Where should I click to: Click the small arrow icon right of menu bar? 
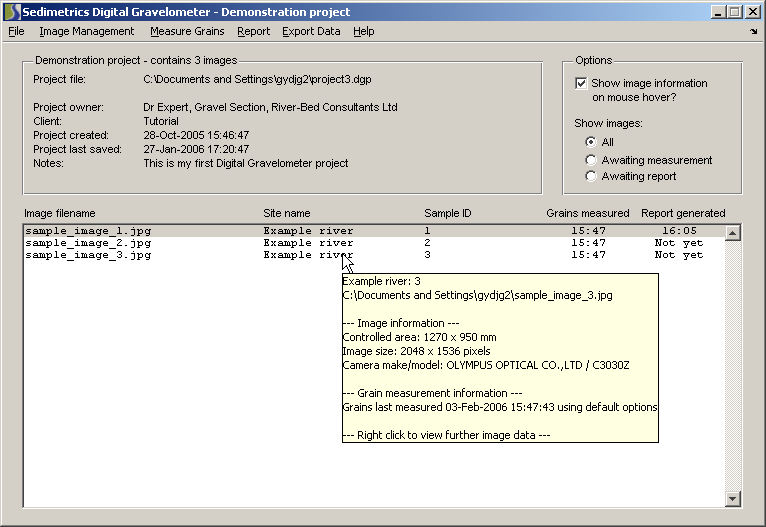pos(753,32)
